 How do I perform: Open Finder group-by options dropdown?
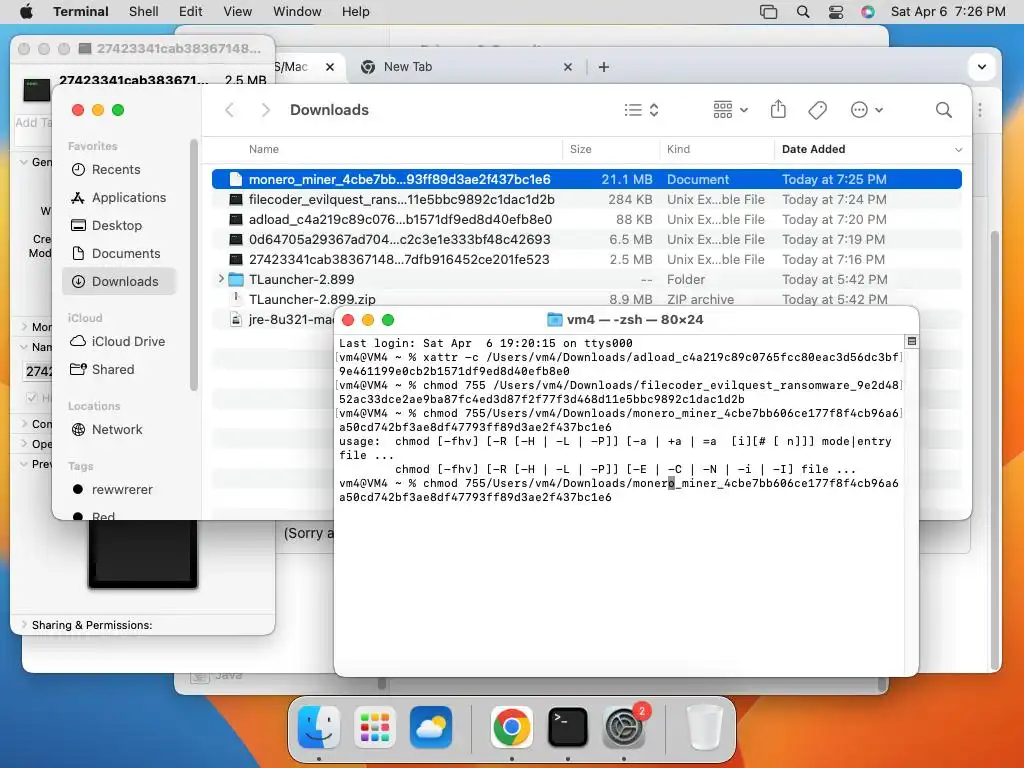tap(730, 110)
